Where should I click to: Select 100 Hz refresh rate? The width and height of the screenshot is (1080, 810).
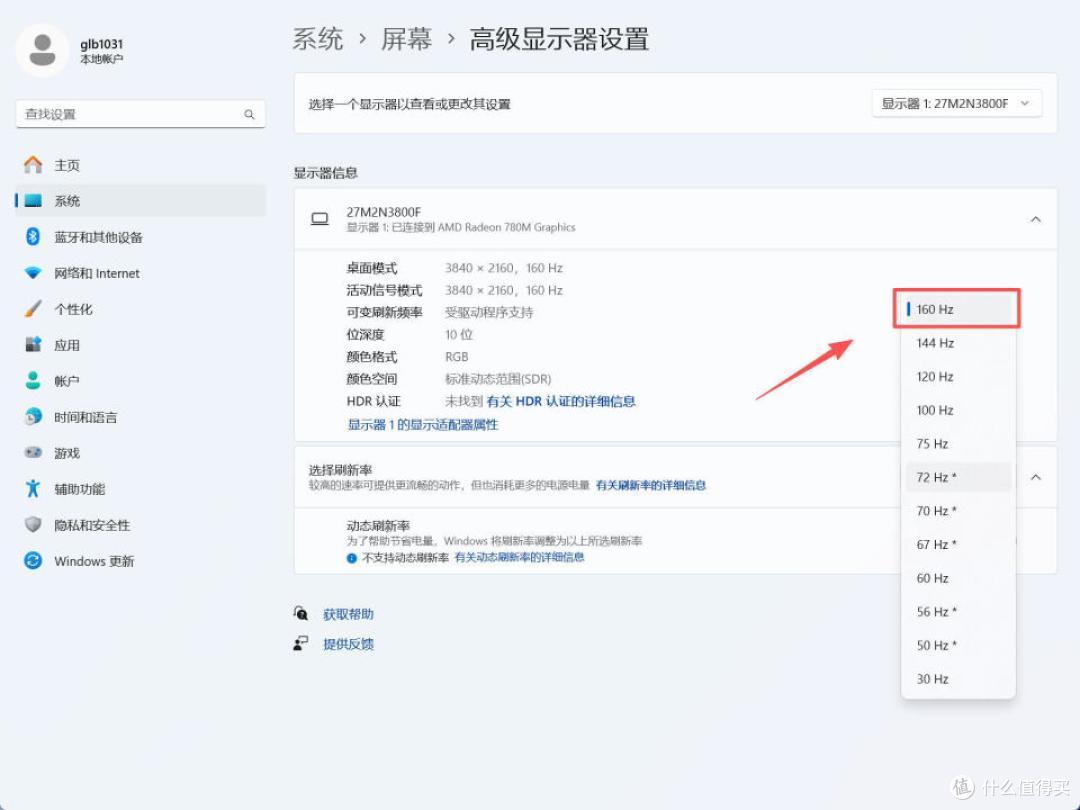(957, 410)
